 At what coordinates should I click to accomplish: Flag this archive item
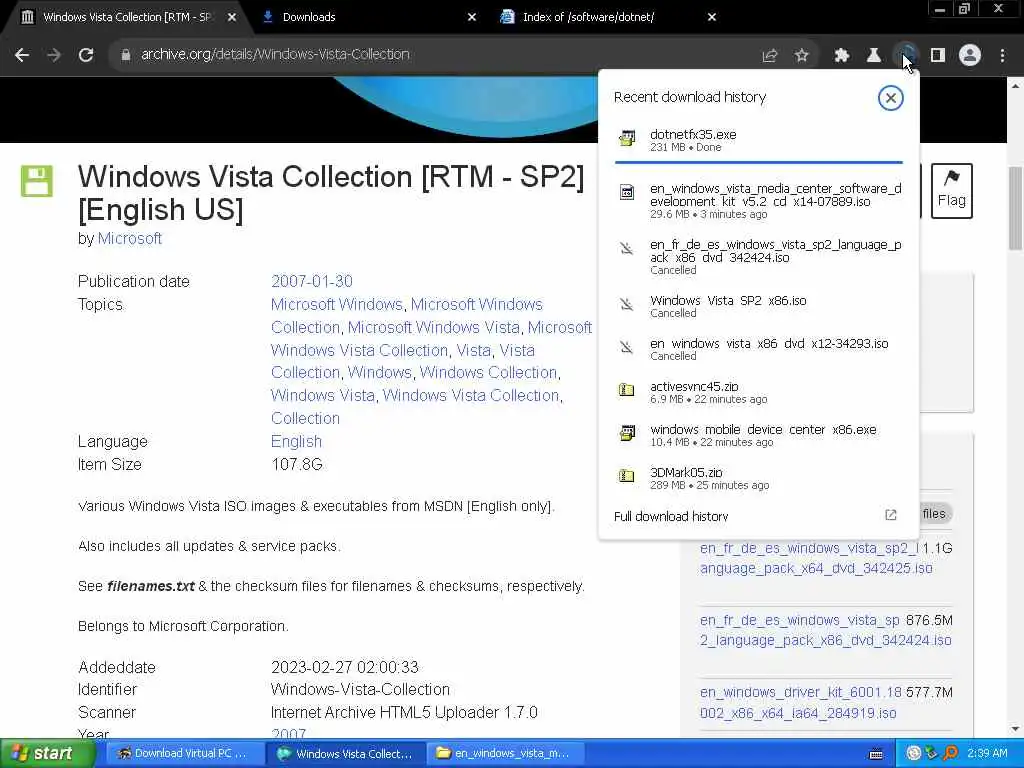pyautogui.click(x=952, y=191)
